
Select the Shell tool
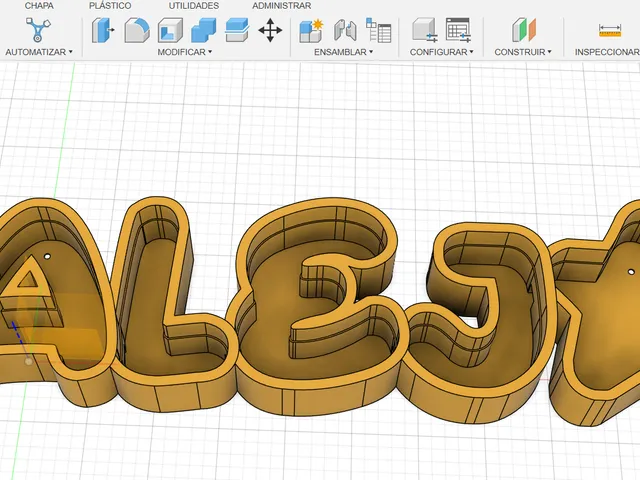[170, 30]
